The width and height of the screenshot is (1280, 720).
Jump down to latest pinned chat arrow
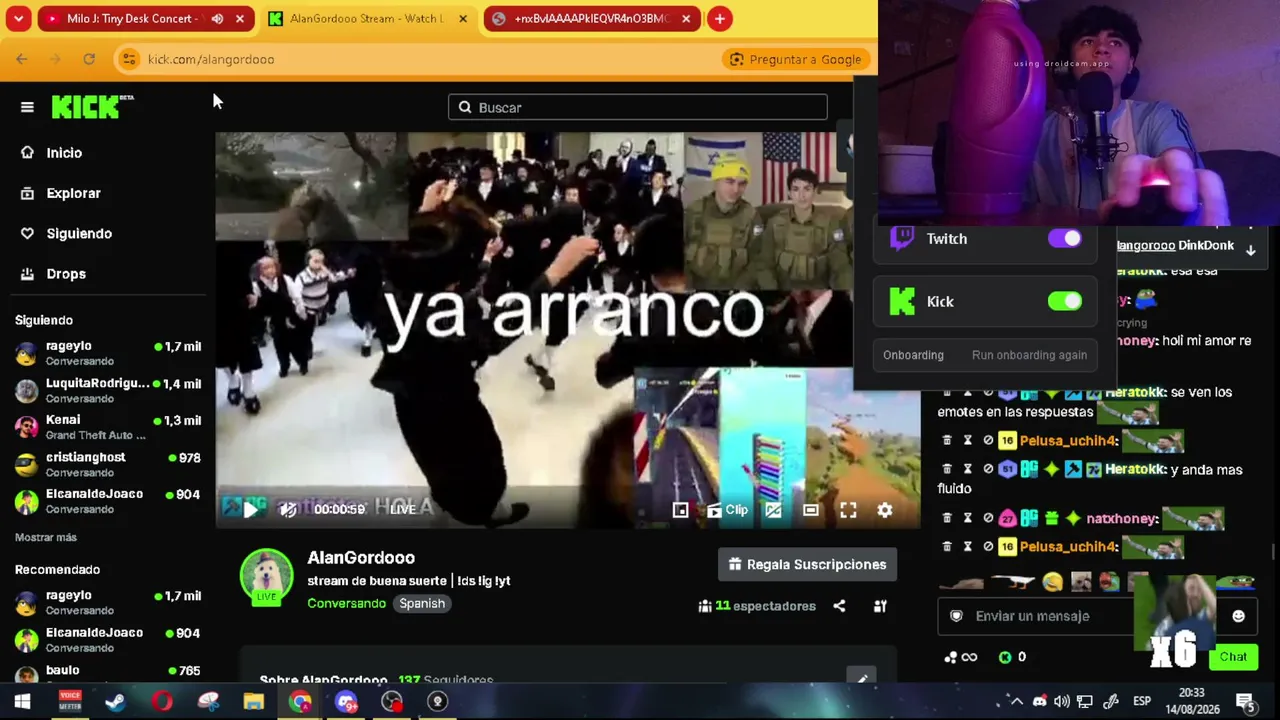(x=1250, y=250)
